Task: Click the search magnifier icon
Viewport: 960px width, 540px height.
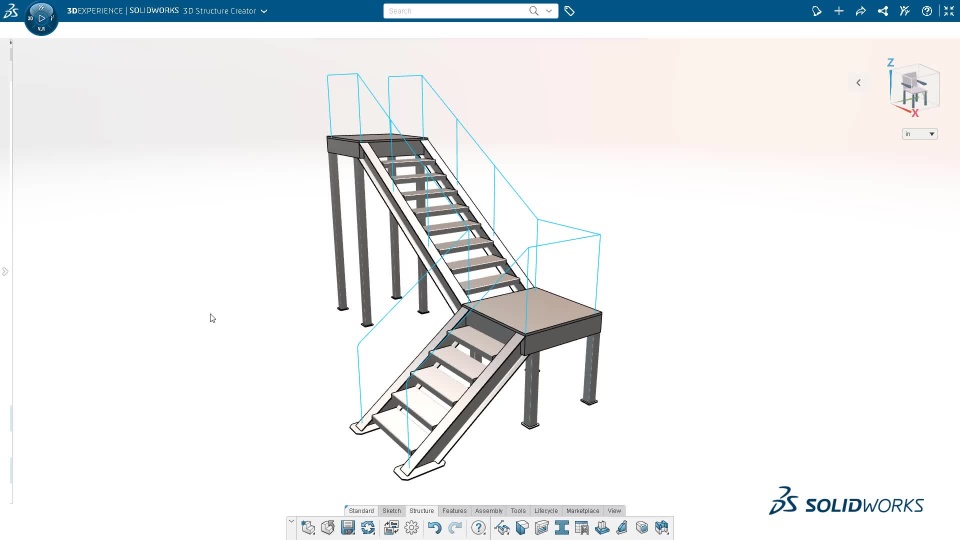Action: point(534,11)
